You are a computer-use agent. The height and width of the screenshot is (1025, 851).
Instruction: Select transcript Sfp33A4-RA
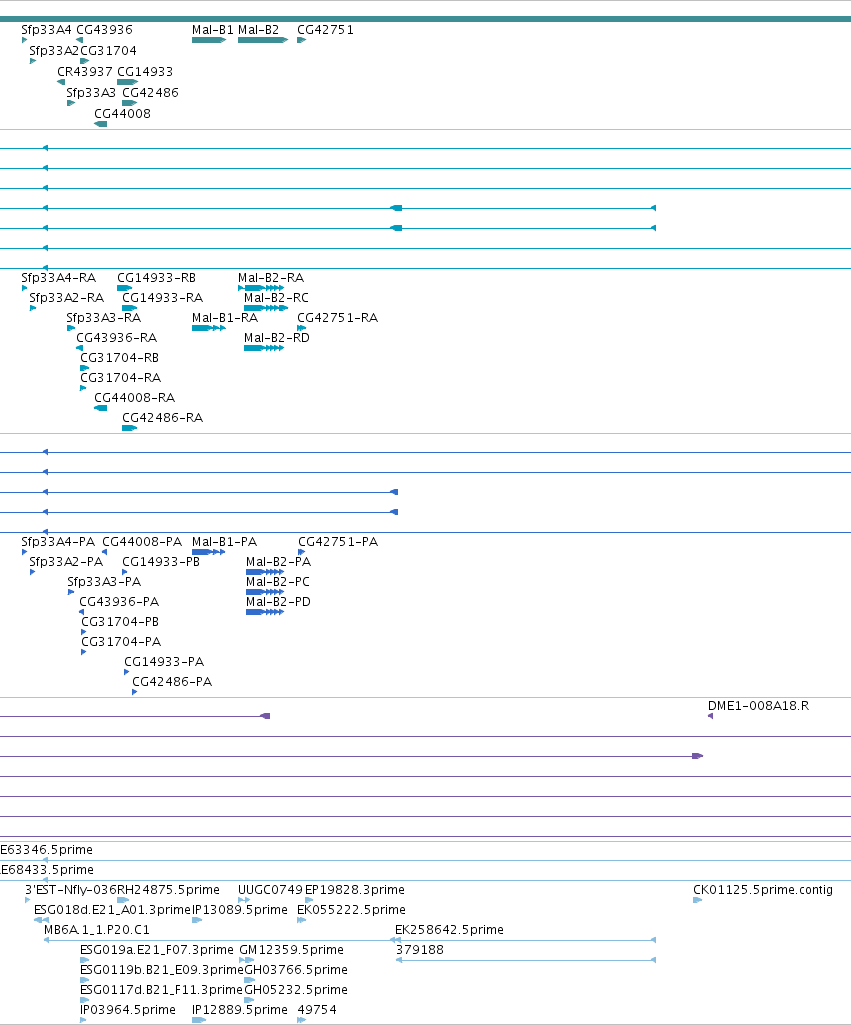(25, 288)
